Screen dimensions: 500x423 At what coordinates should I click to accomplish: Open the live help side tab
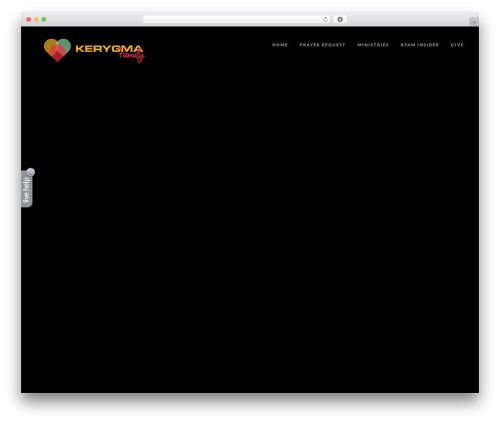(x=27, y=188)
